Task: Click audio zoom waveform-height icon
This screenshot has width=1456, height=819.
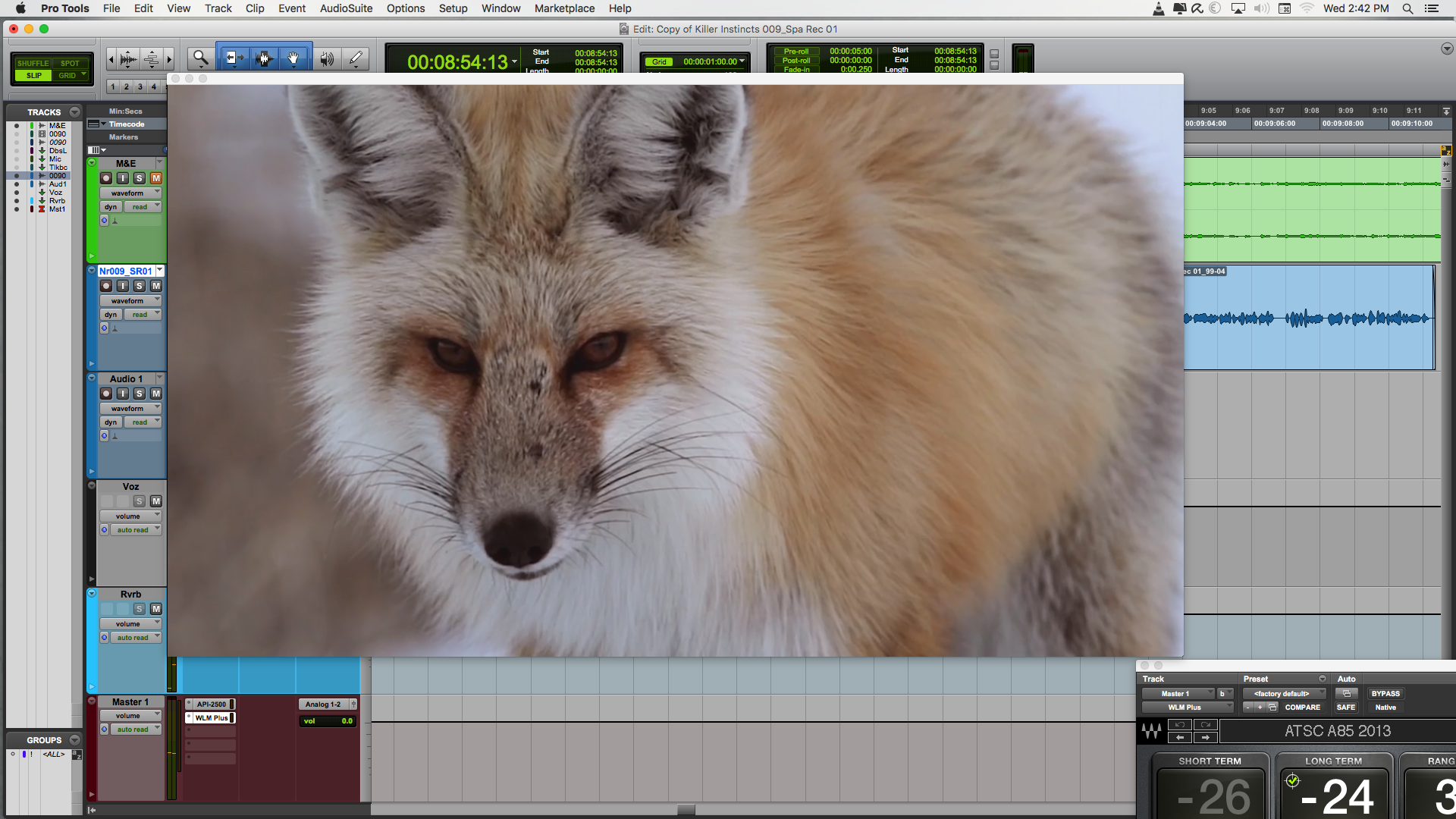Action: click(129, 58)
